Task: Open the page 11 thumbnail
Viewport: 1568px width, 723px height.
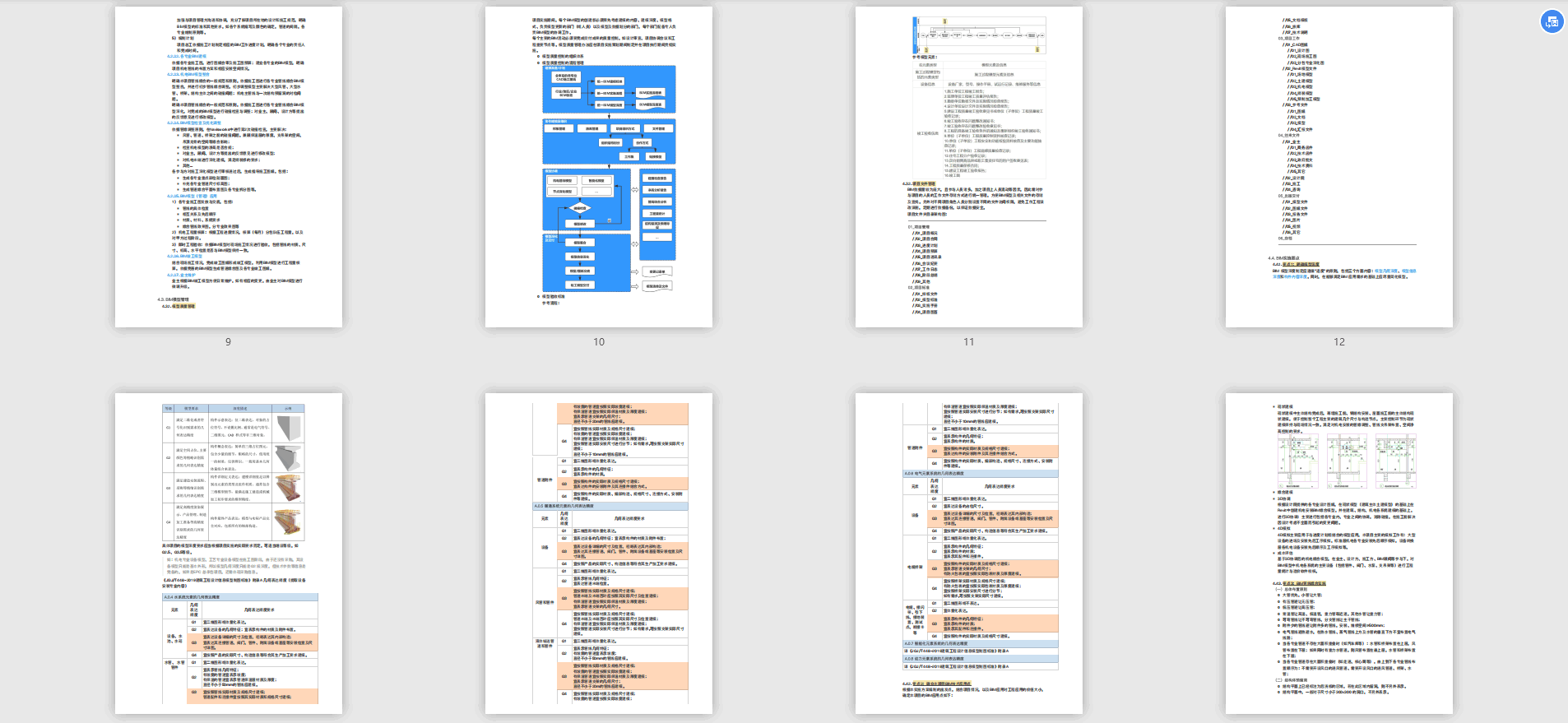Action: pyautogui.click(x=969, y=167)
